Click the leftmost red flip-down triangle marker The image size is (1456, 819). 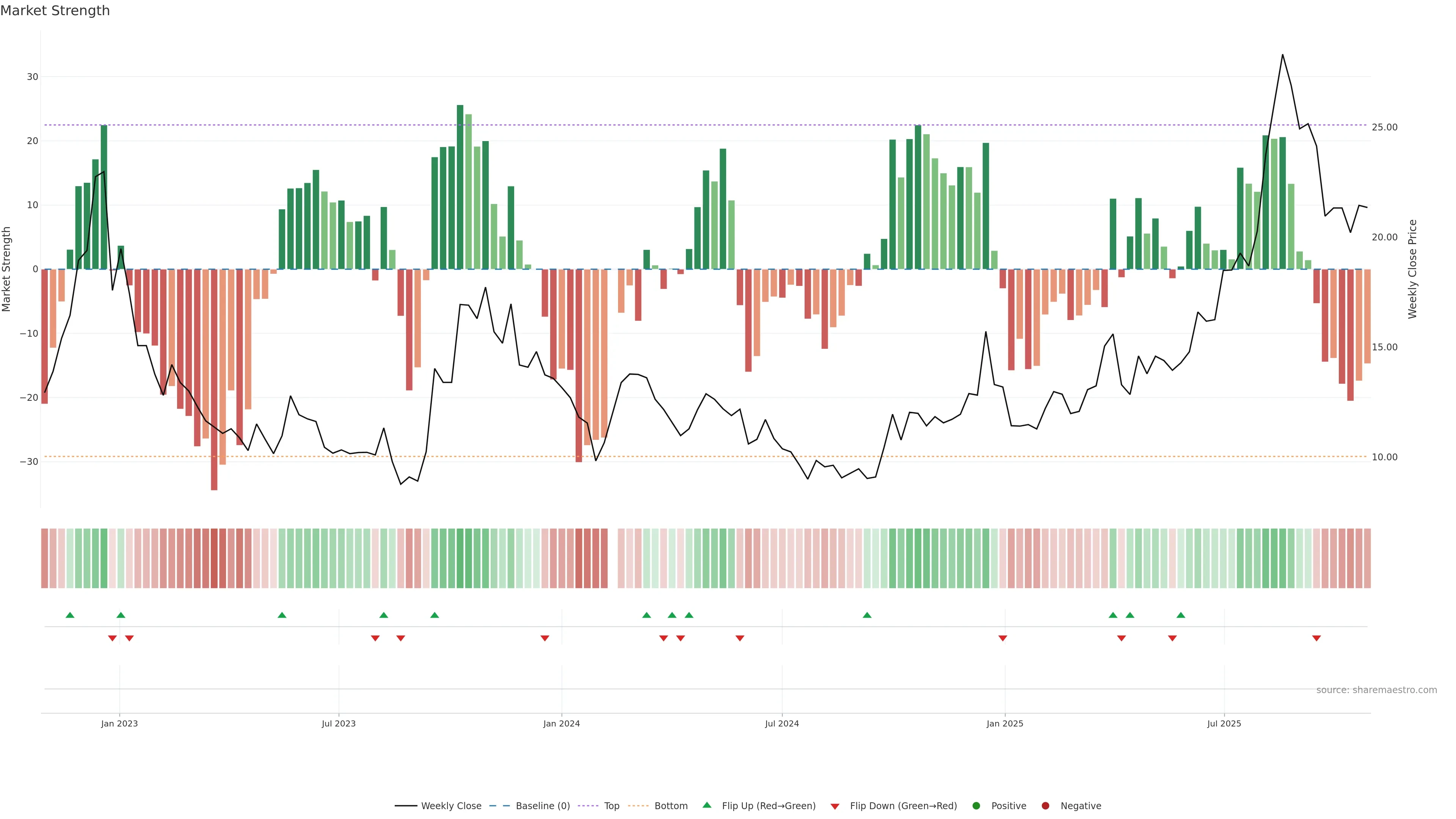(x=113, y=638)
